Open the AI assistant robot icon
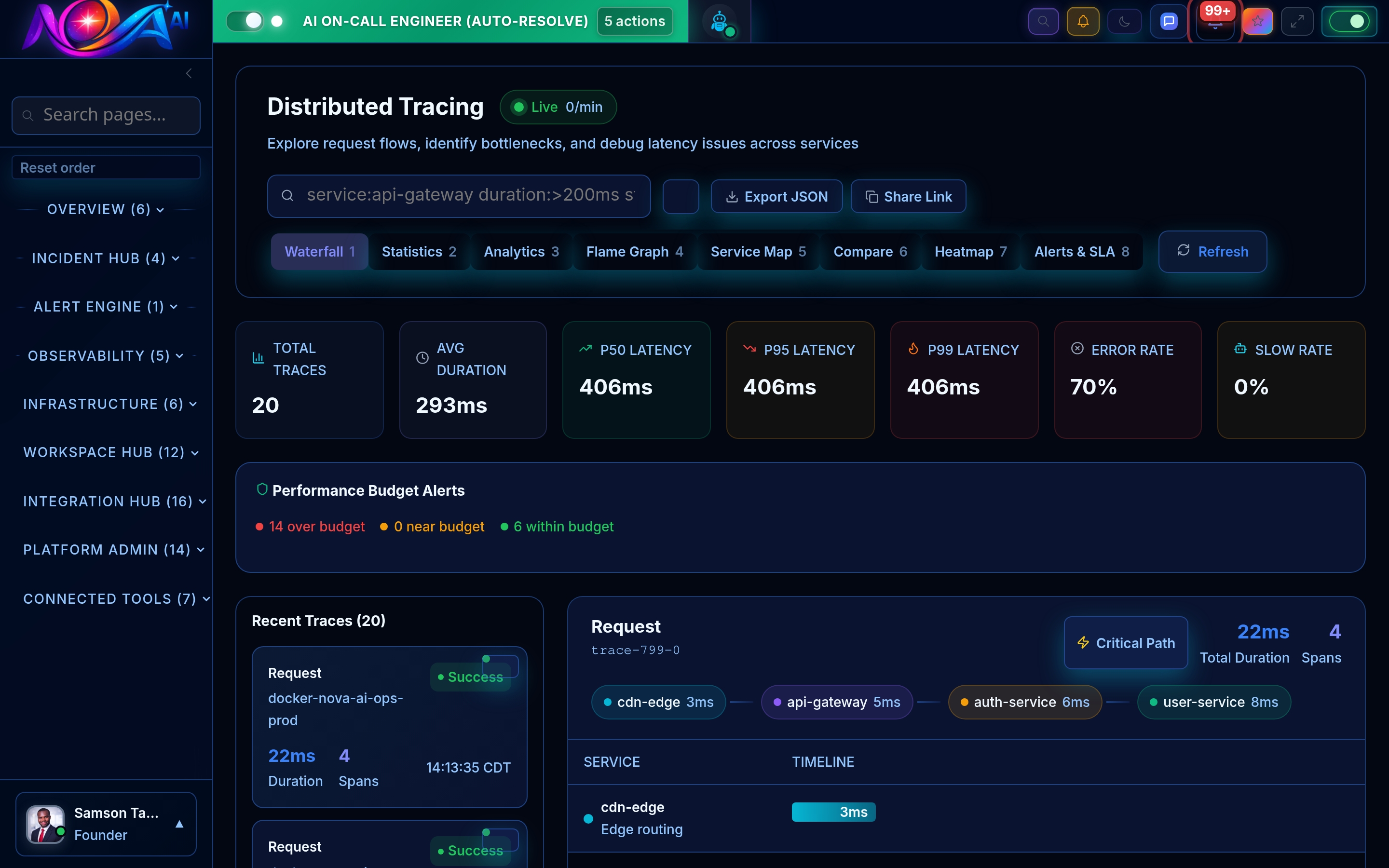Viewport: 1389px width, 868px height. pos(719,21)
